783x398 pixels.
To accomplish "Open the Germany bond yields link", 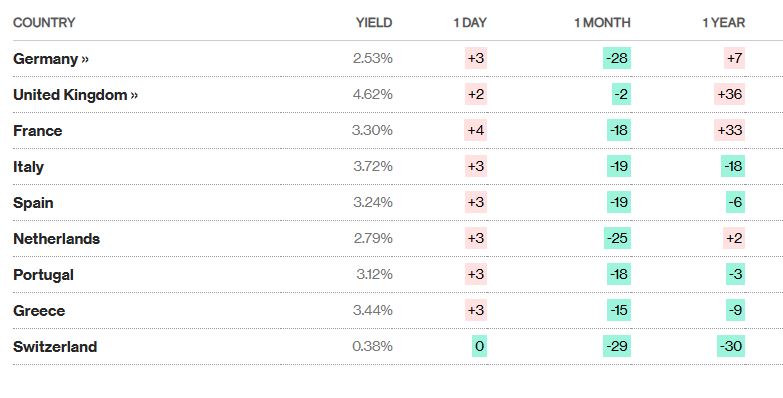I will [51, 59].
